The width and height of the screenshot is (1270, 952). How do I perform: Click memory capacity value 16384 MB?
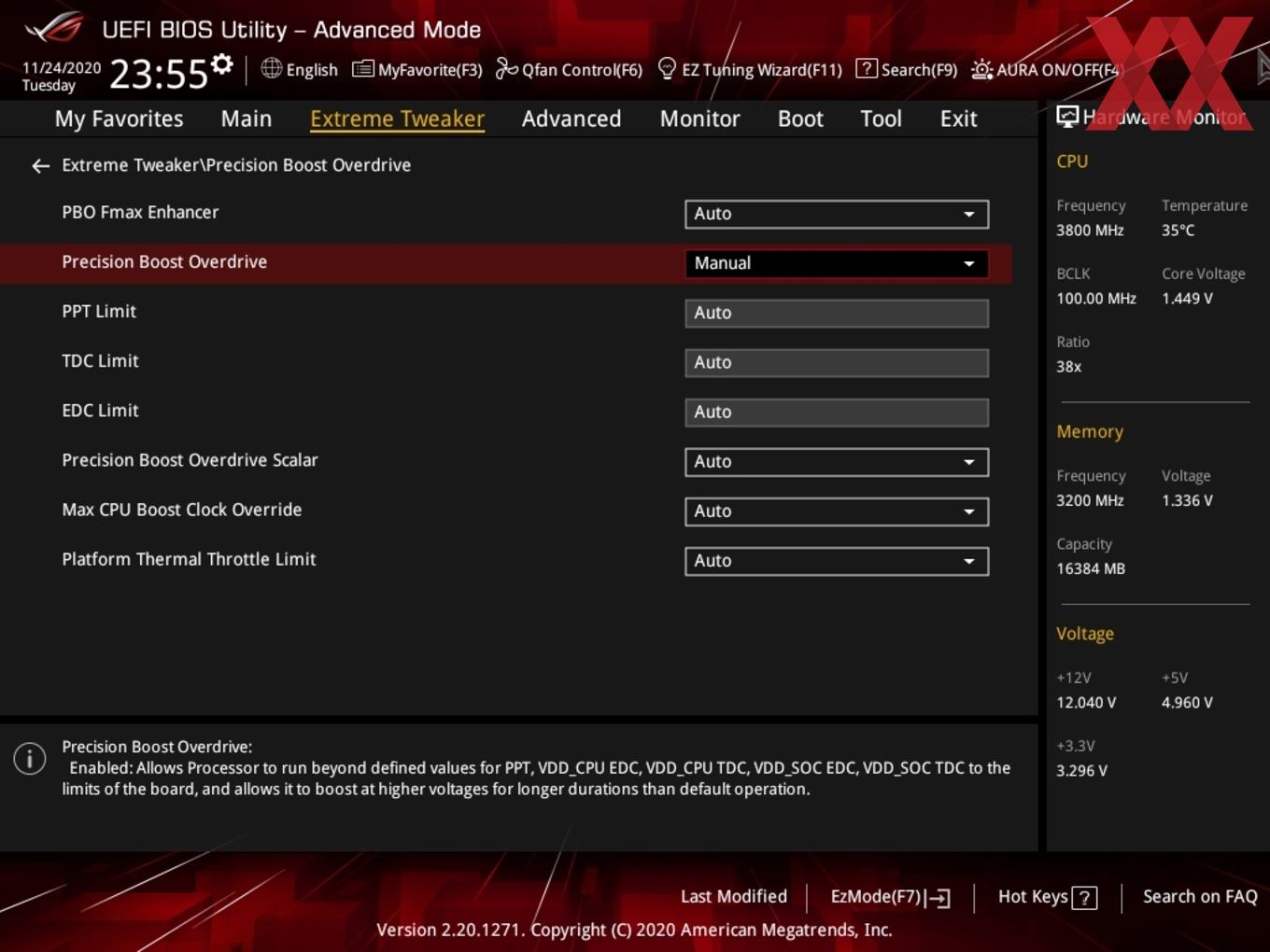coord(1091,568)
